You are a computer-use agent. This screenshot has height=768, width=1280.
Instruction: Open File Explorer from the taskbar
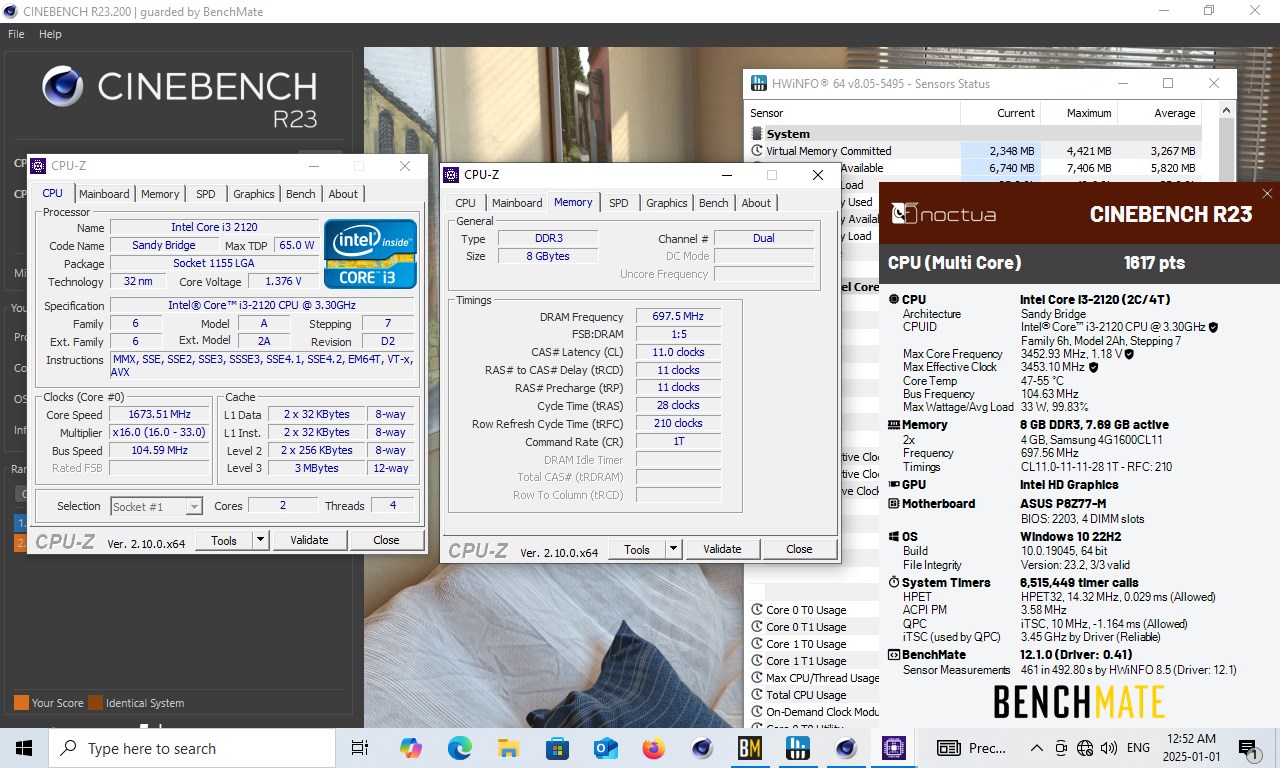coord(508,748)
